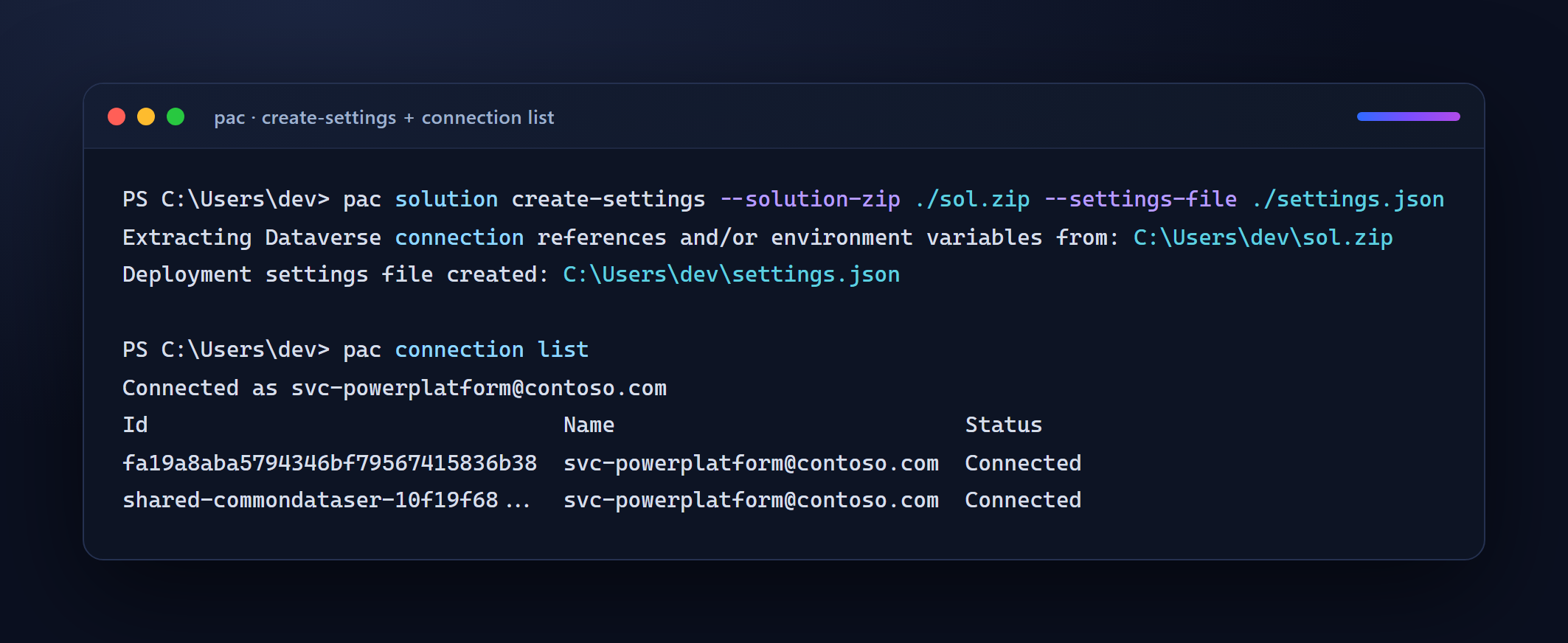Click the first 'PS C:\Users\dev>' prompt
Viewport: 1568px width, 643px height.
pyautogui.click(x=226, y=199)
